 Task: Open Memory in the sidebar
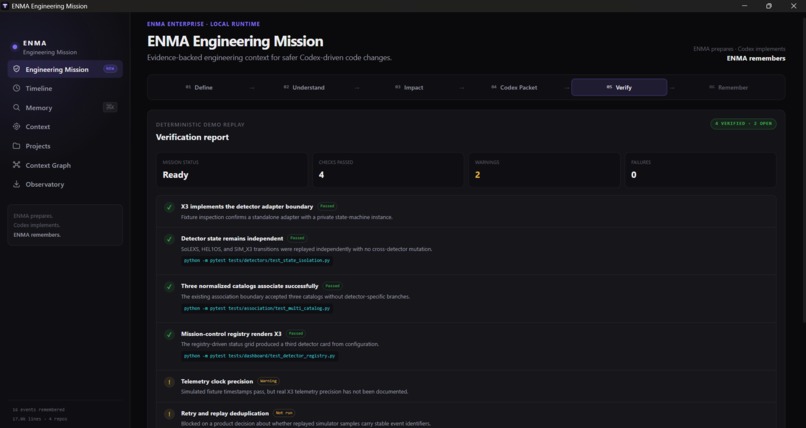[x=65, y=107]
